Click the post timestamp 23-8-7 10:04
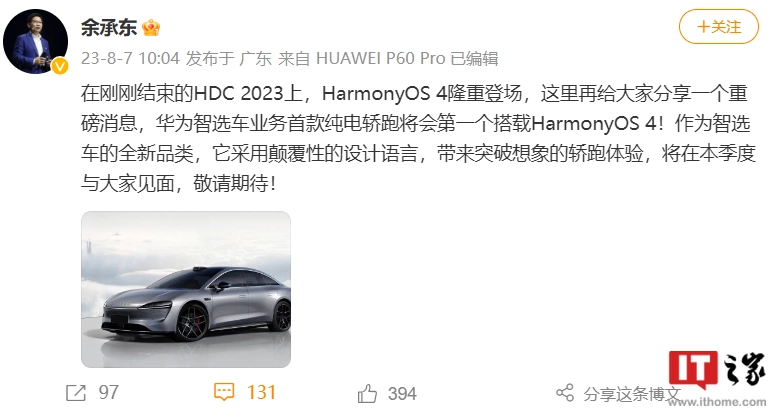The width and height of the screenshot is (778, 418). pyautogui.click(x=130, y=58)
